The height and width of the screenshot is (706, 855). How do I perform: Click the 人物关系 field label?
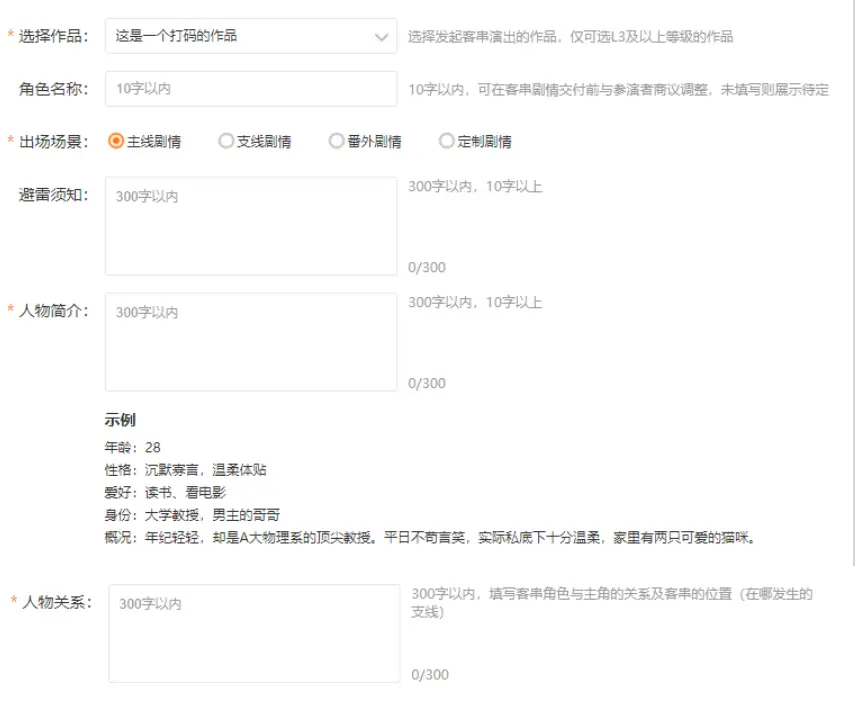(56, 602)
